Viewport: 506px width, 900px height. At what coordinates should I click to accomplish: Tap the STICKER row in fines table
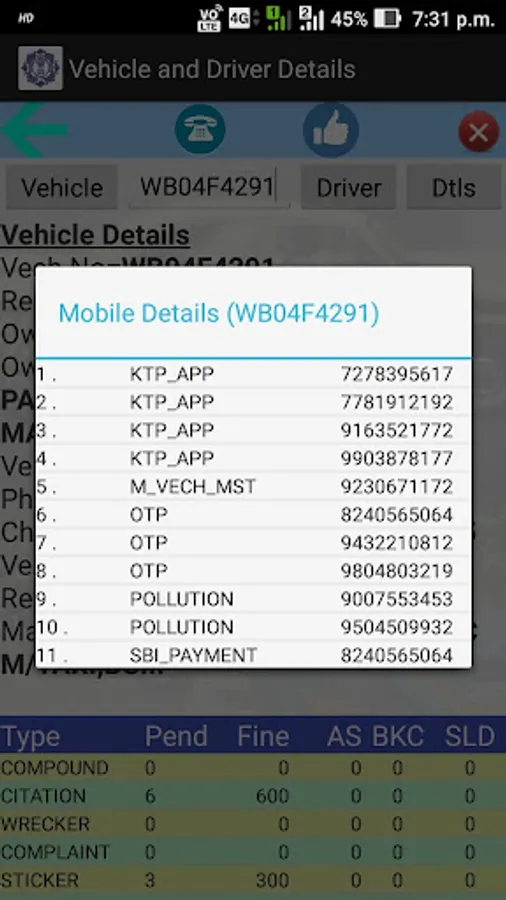click(x=253, y=880)
